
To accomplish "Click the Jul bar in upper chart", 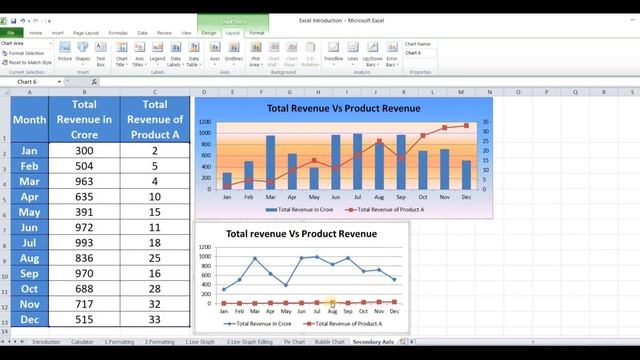I will pos(358,161).
